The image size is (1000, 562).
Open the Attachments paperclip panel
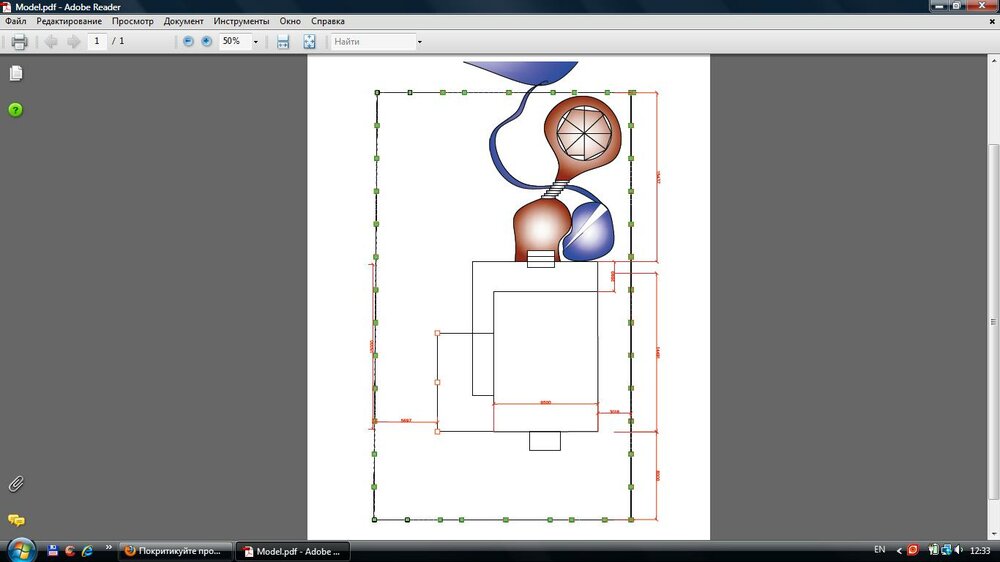point(16,485)
